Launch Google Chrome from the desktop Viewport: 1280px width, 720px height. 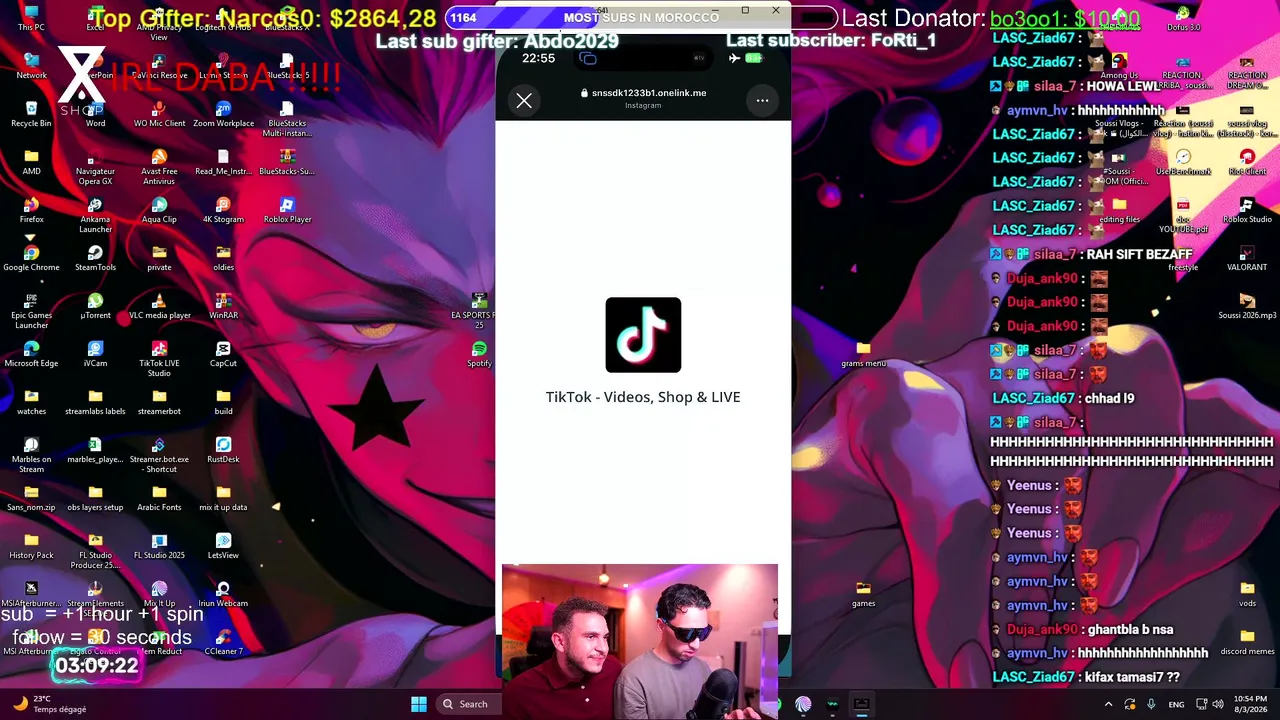31,257
